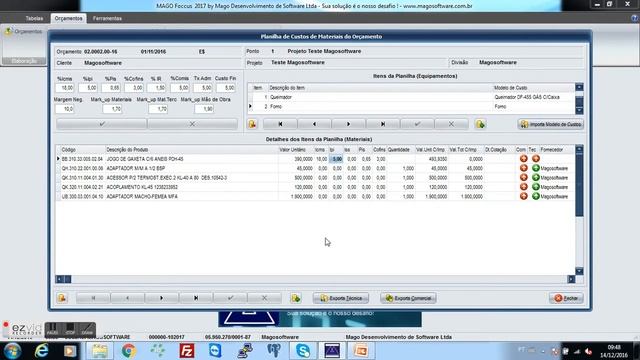Click Importa Modelo de Custos button

click(x=551, y=124)
